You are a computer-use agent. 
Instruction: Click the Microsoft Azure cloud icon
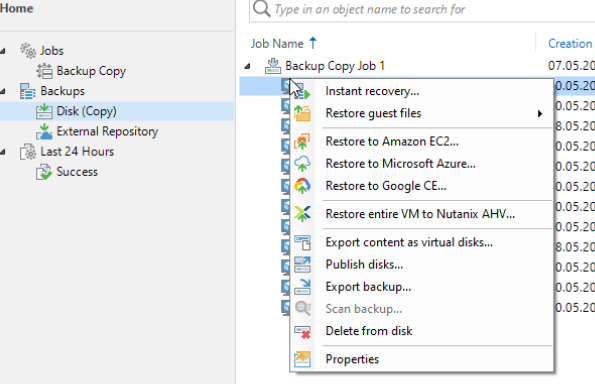302,164
